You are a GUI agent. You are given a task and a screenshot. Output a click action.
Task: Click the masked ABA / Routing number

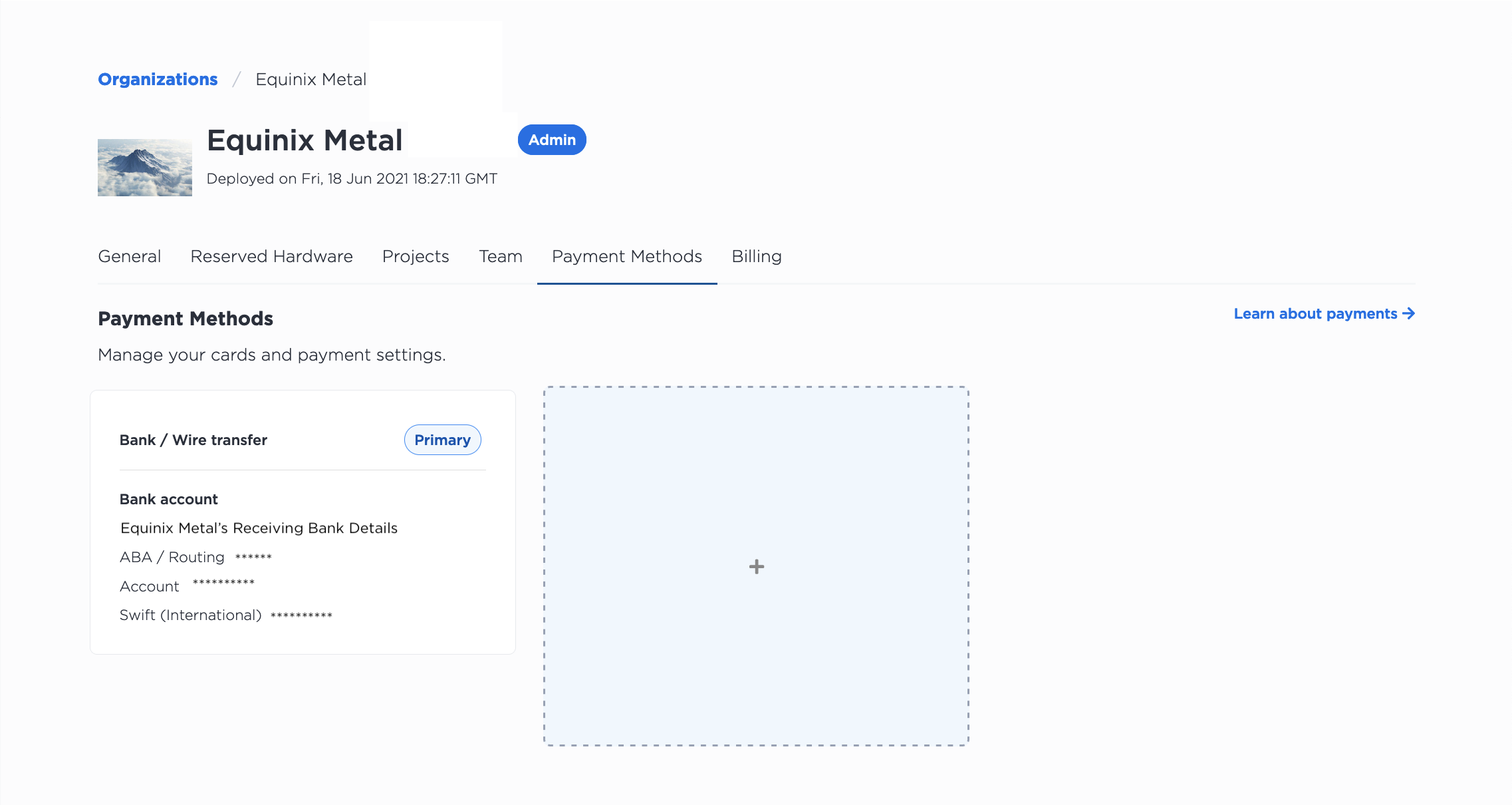click(253, 557)
